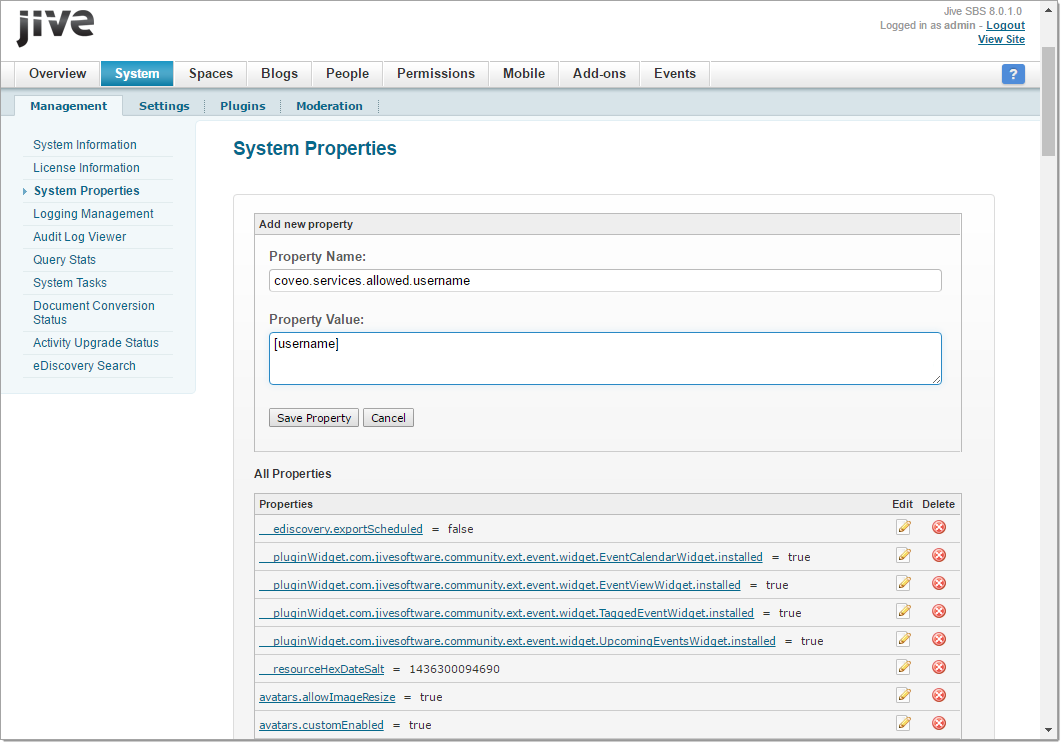Delete the TaggedEventWidget.installed property
This screenshot has height=745, width=1063.
pyautogui.click(x=937, y=610)
